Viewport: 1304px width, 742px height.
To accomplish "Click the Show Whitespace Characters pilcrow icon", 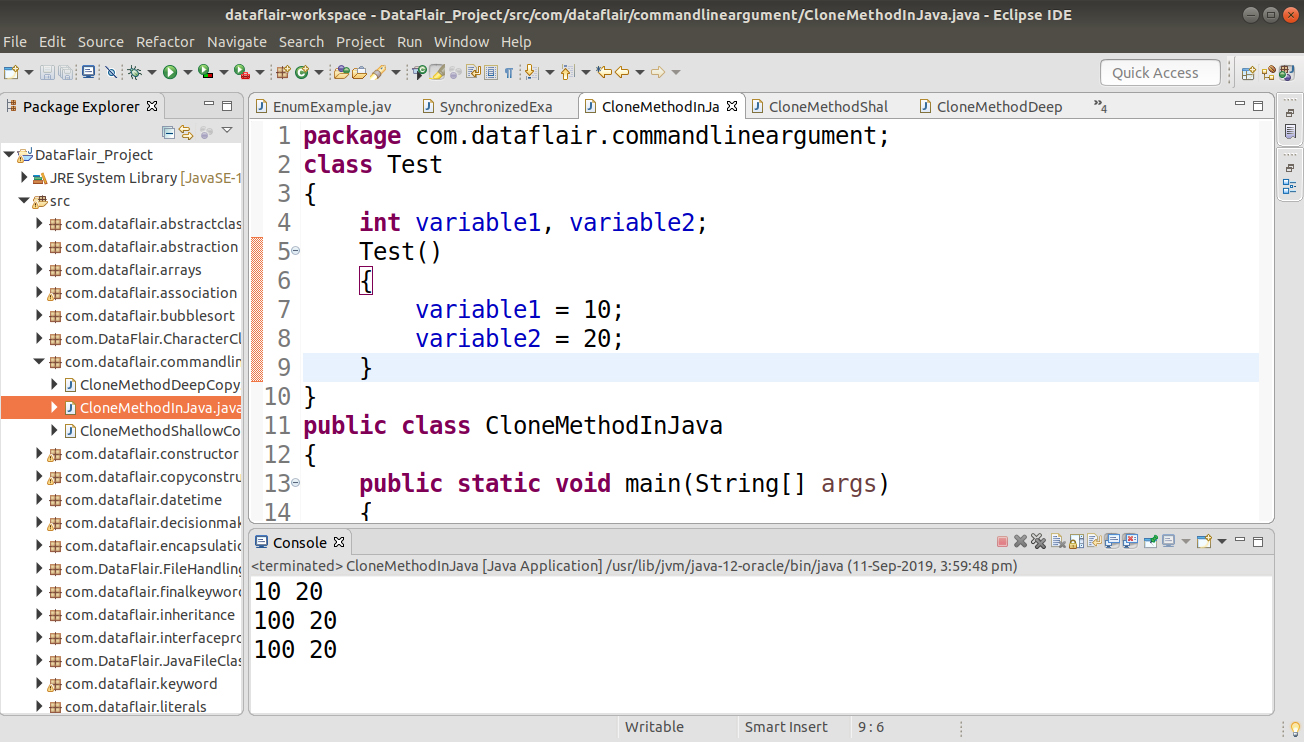I will point(509,72).
